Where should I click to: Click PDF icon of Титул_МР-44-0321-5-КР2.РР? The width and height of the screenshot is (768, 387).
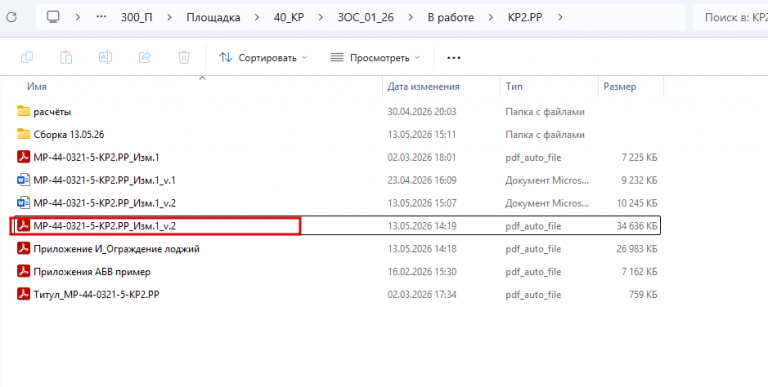point(23,294)
